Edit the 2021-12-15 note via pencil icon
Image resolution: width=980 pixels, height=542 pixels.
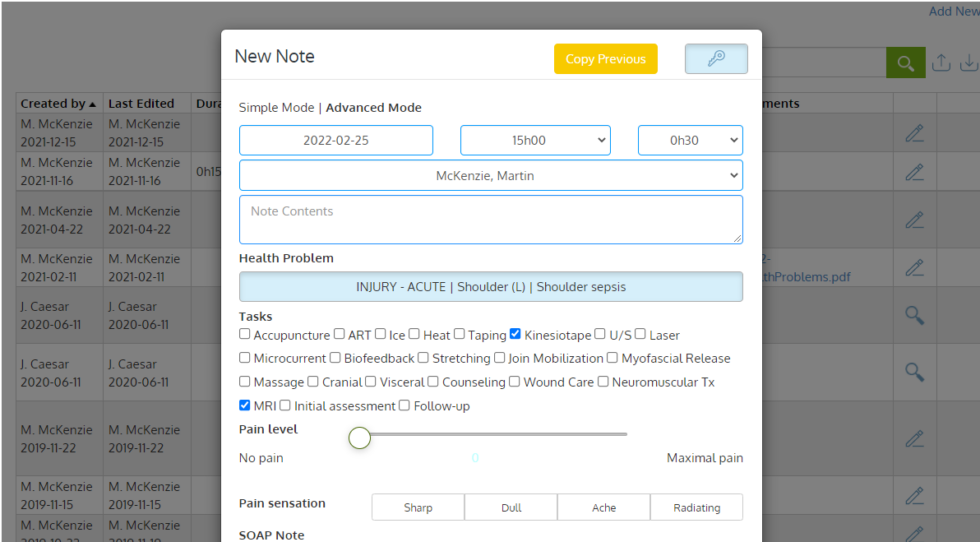pos(914,133)
